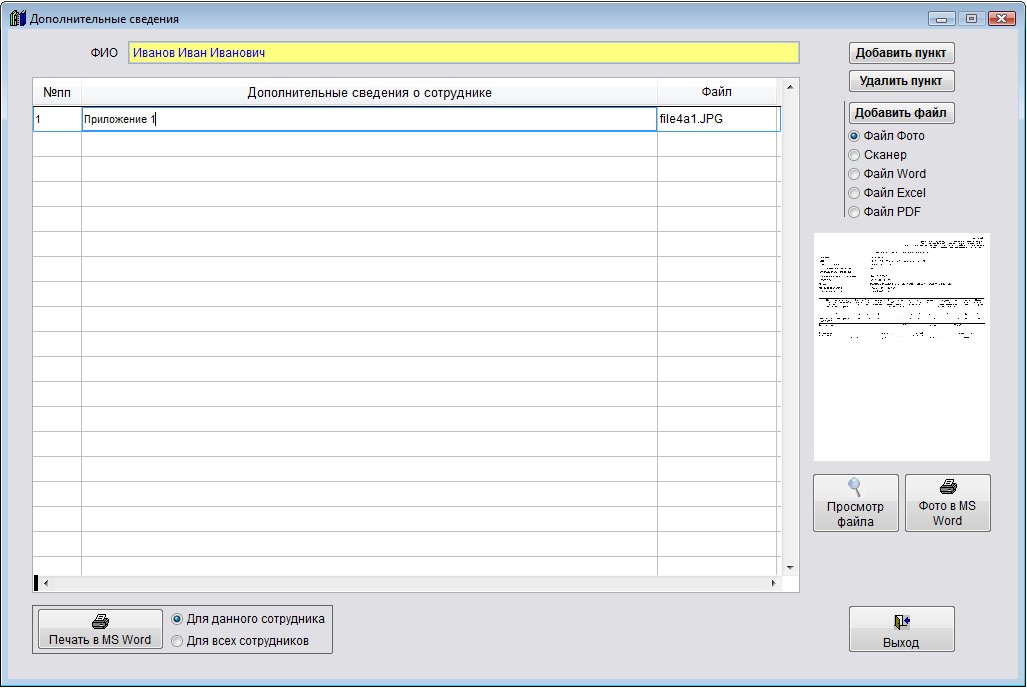Screen dimensions: 1027x689
Task: Click the ФИО field with Иванов Иван Иванович
Action: [x=464, y=53]
